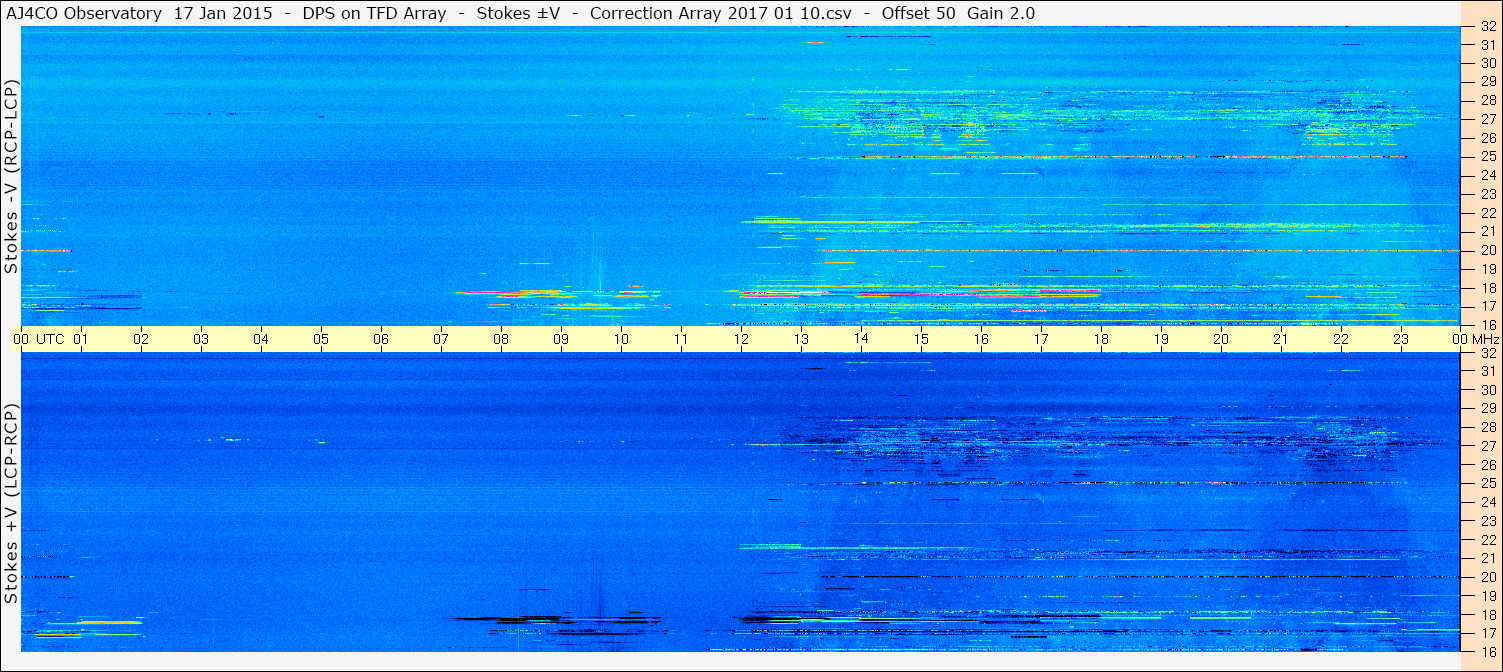Pick the 07 hour marker on the time axis
The height and width of the screenshot is (672, 1503).
(x=441, y=340)
